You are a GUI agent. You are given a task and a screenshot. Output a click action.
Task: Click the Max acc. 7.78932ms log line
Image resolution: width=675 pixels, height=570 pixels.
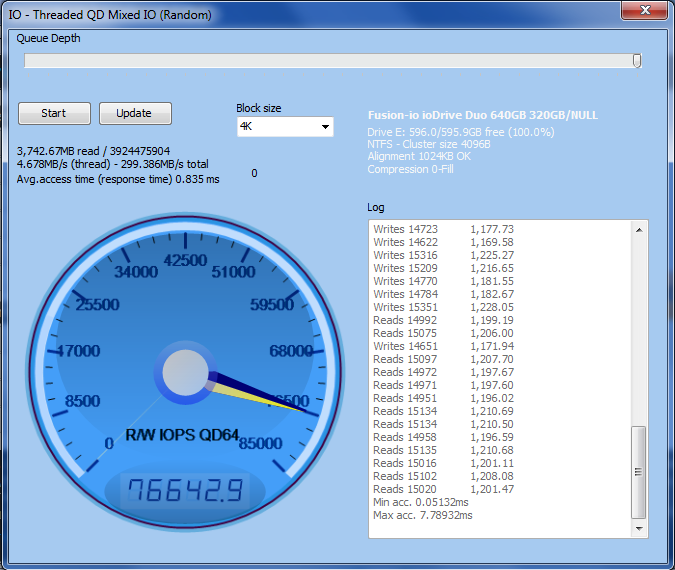423,515
